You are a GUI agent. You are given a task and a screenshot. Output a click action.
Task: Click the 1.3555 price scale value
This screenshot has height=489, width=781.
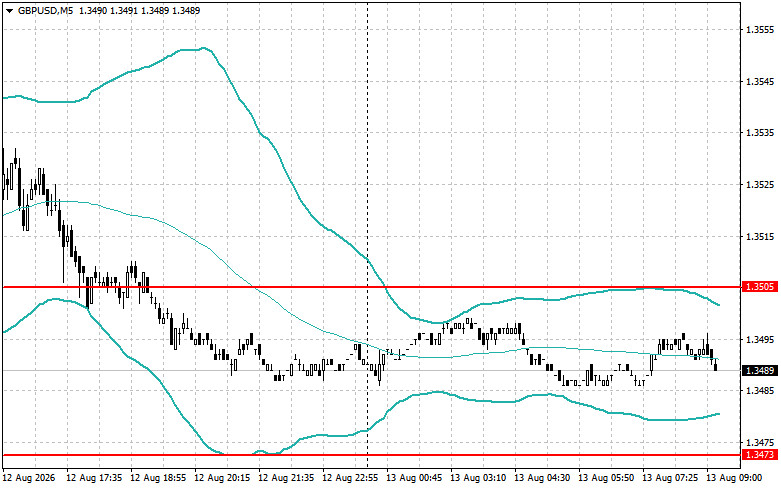(x=760, y=30)
